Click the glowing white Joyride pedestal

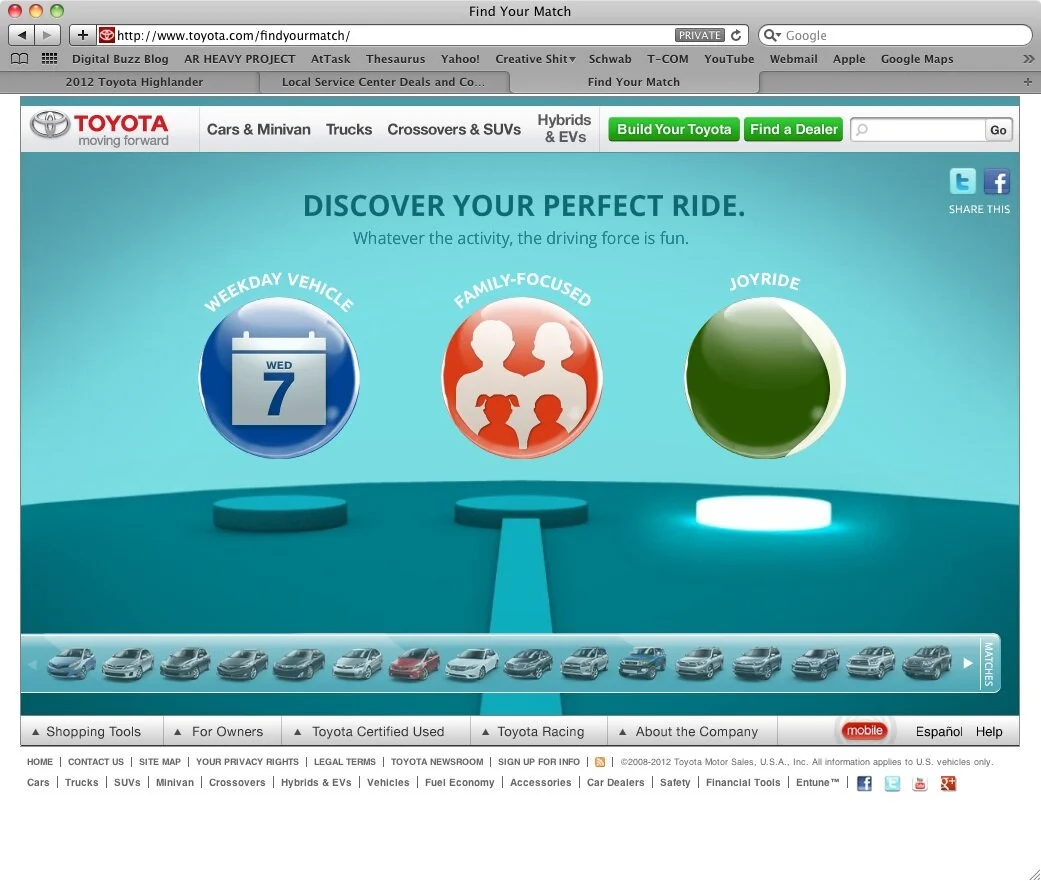(763, 513)
